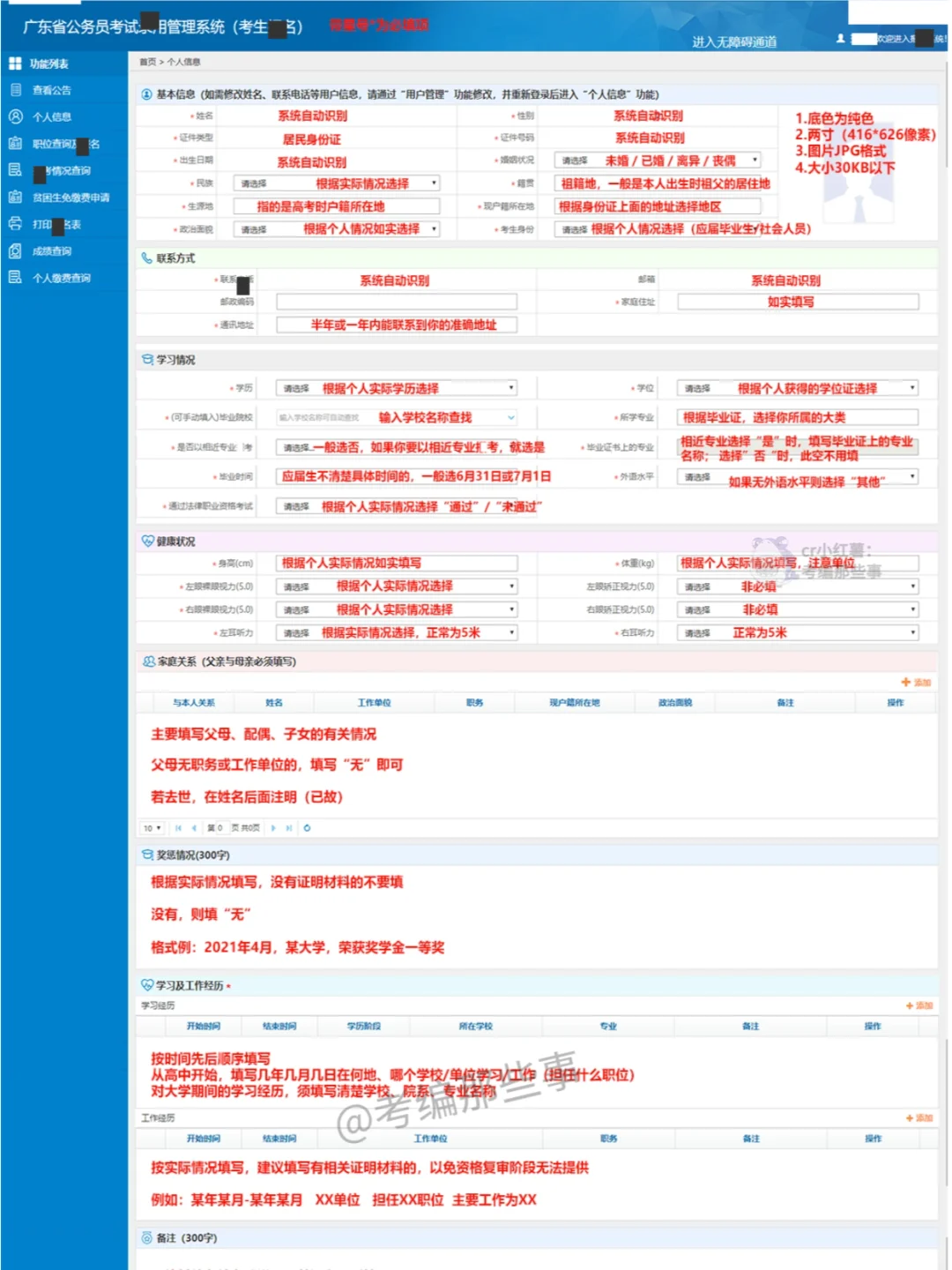This screenshot has height=1270, width=952.
Task: Open the 考生身份 dropdown
Action: pos(658,228)
